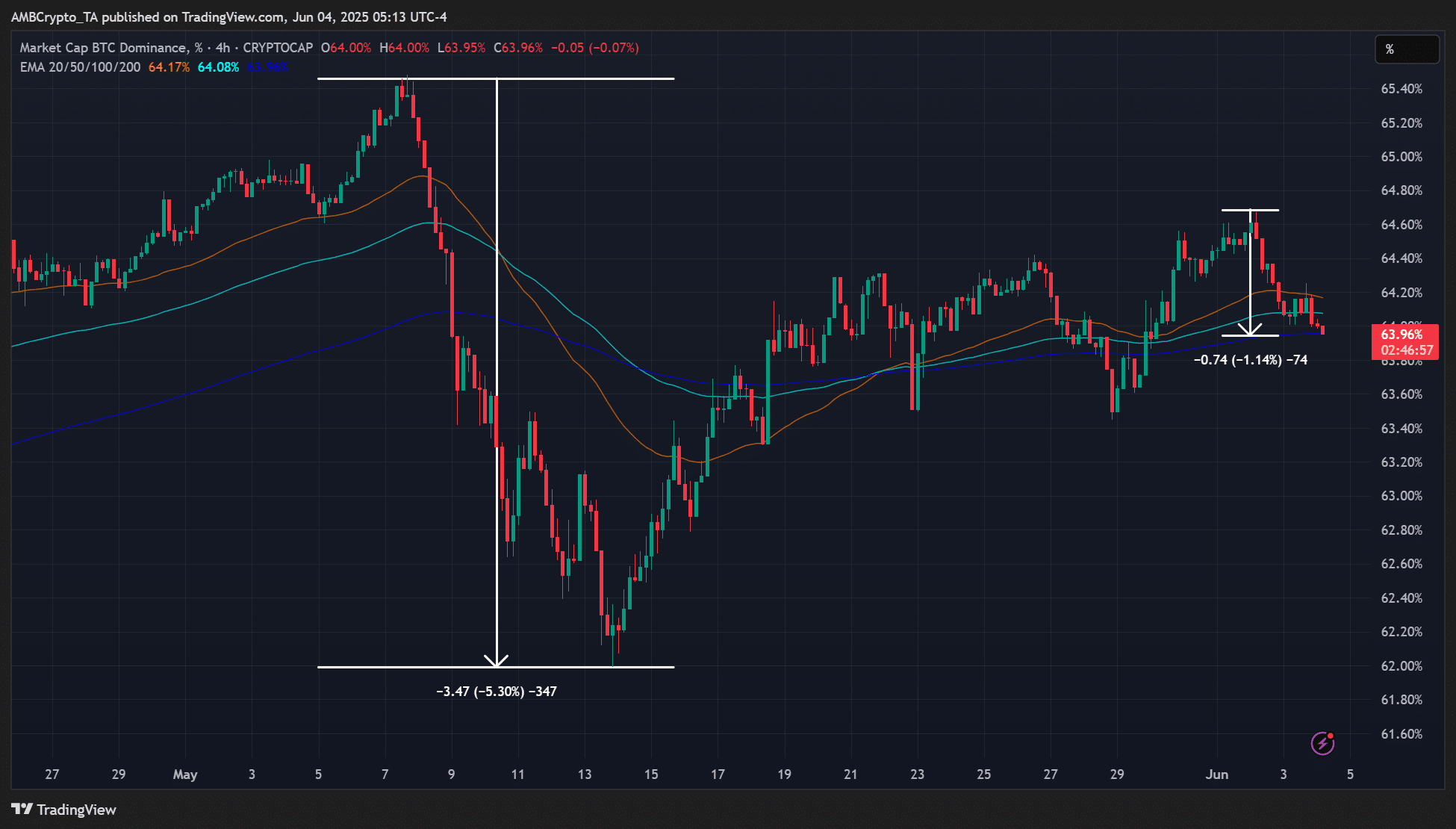This screenshot has width=1456, height=829.
Task: Click the percent scale unit box
Action: click(x=1407, y=49)
